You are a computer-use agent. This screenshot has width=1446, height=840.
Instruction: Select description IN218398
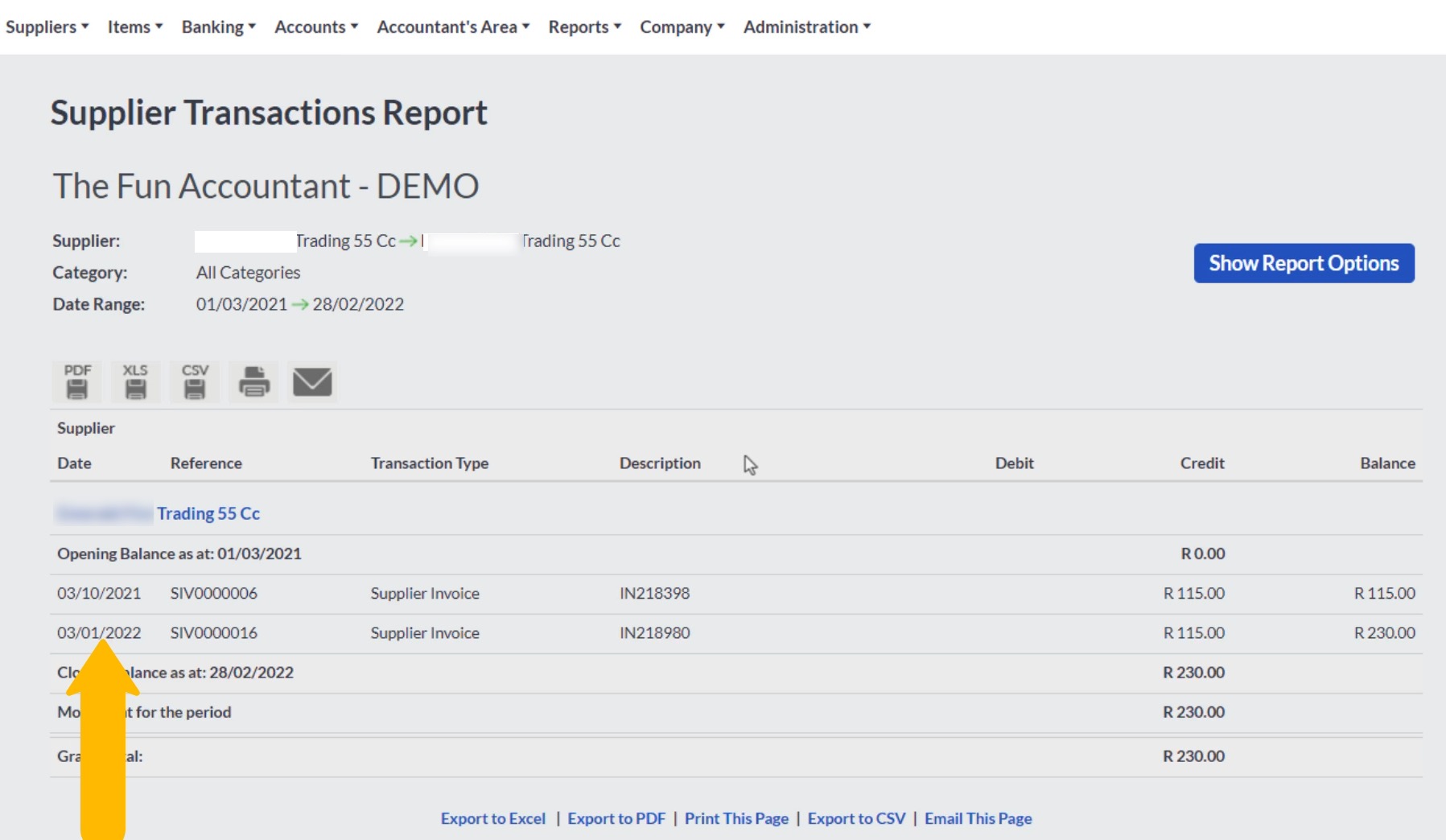654,593
